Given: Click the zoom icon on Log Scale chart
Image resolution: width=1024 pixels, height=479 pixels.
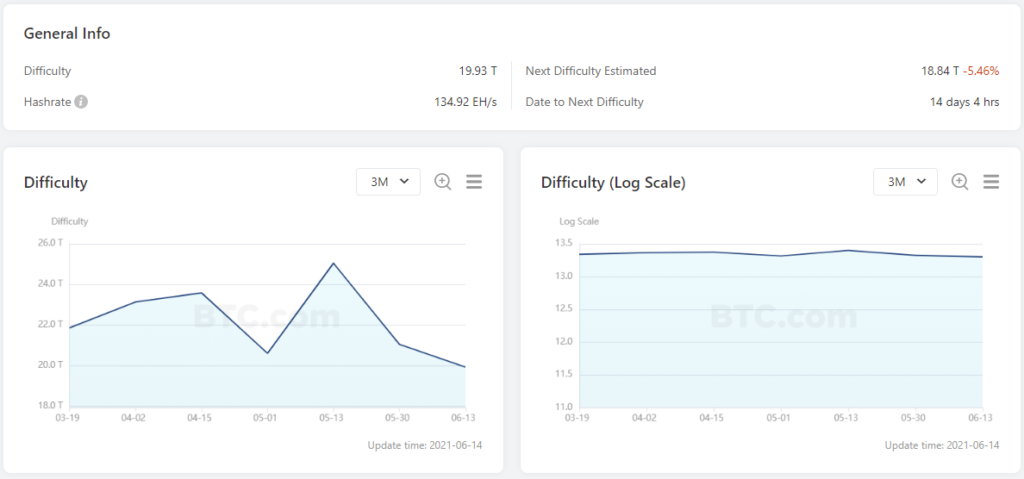Looking at the screenshot, I should click(960, 182).
